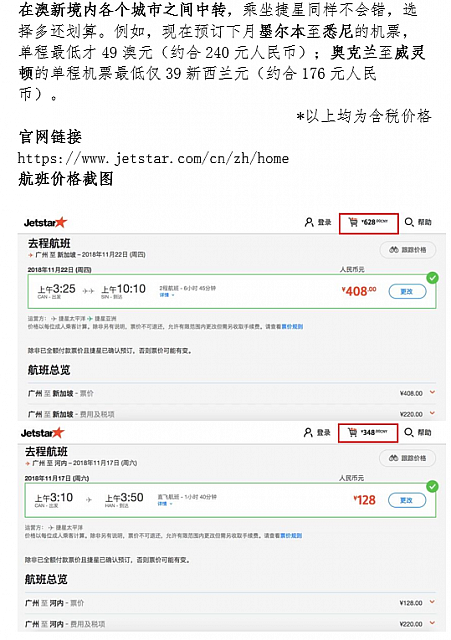Select the 3:25 to 10:10 flight card
This screenshot has height=640, width=451.
[231, 291]
